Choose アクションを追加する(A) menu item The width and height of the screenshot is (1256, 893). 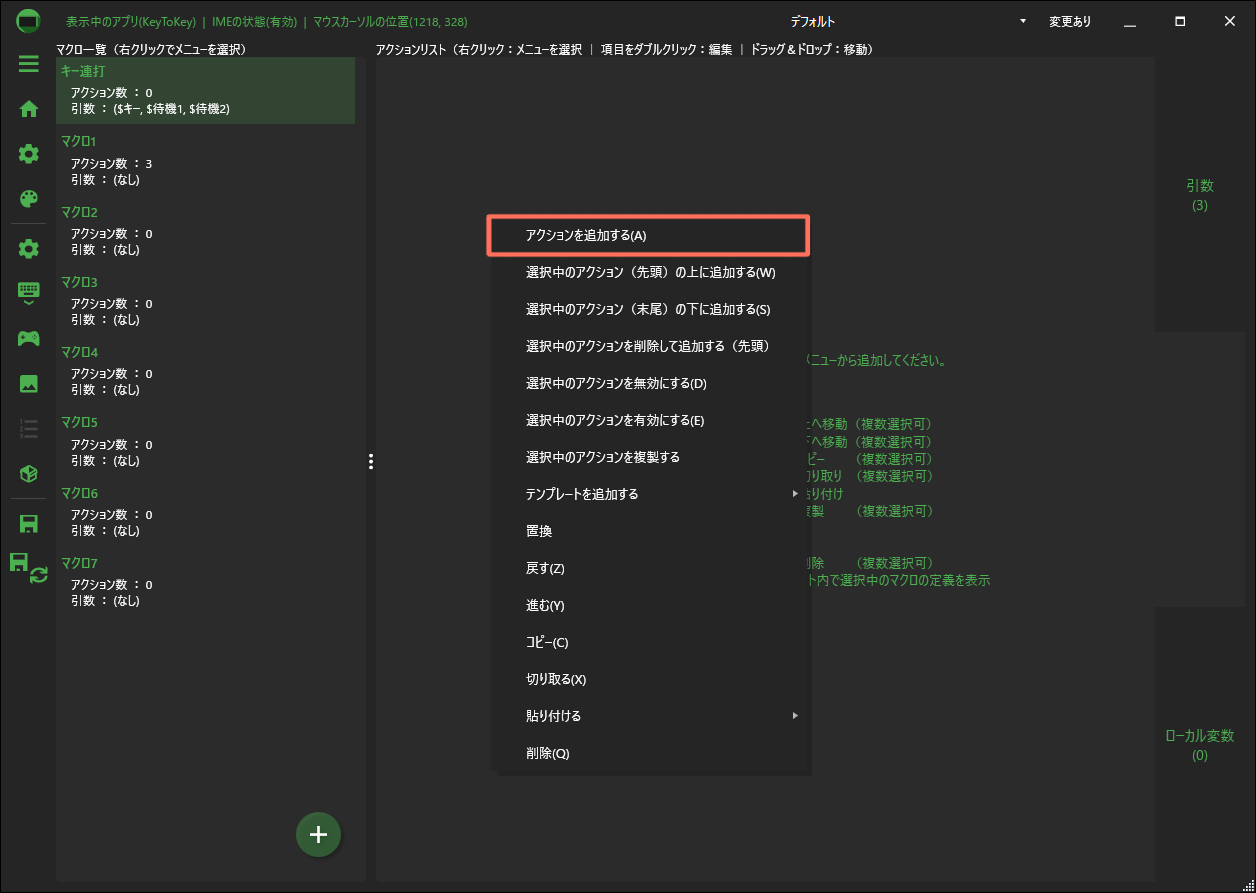coord(648,235)
